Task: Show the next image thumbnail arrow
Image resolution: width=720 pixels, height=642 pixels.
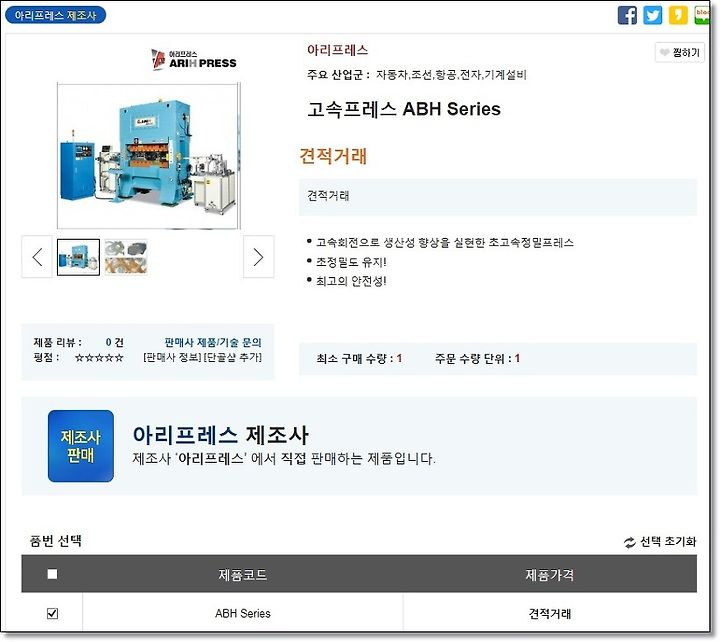Action: [x=259, y=257]
